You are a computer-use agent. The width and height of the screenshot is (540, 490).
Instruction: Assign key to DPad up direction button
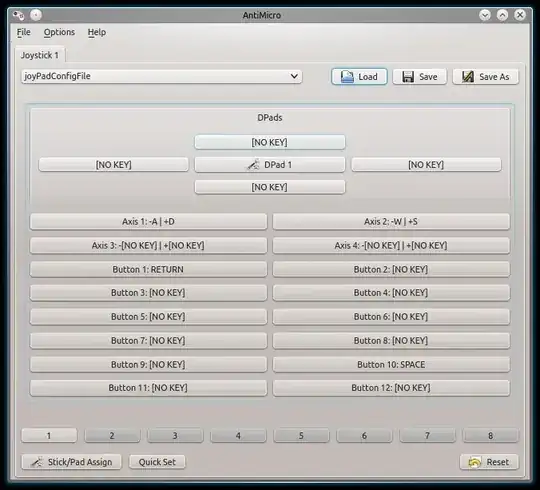tap(270, 142)
